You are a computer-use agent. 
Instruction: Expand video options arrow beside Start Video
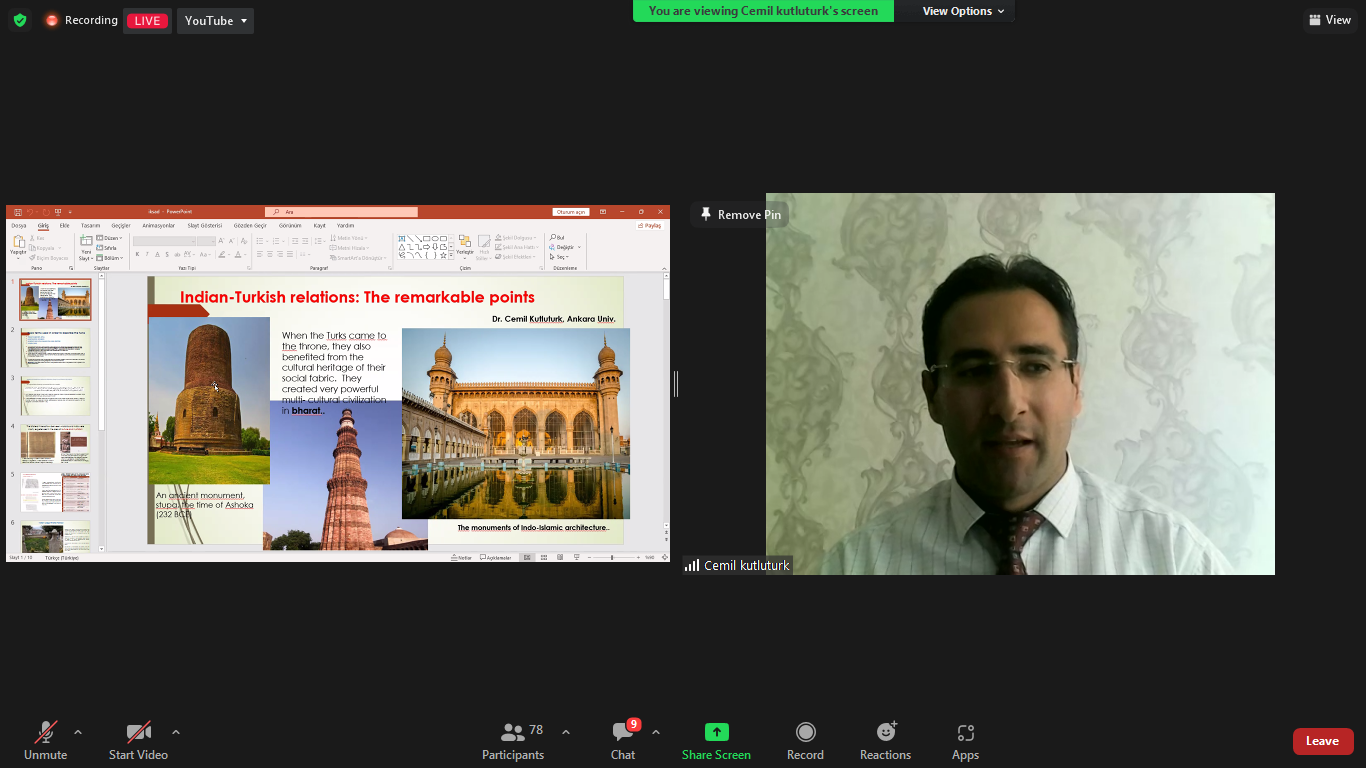[176, 732]
